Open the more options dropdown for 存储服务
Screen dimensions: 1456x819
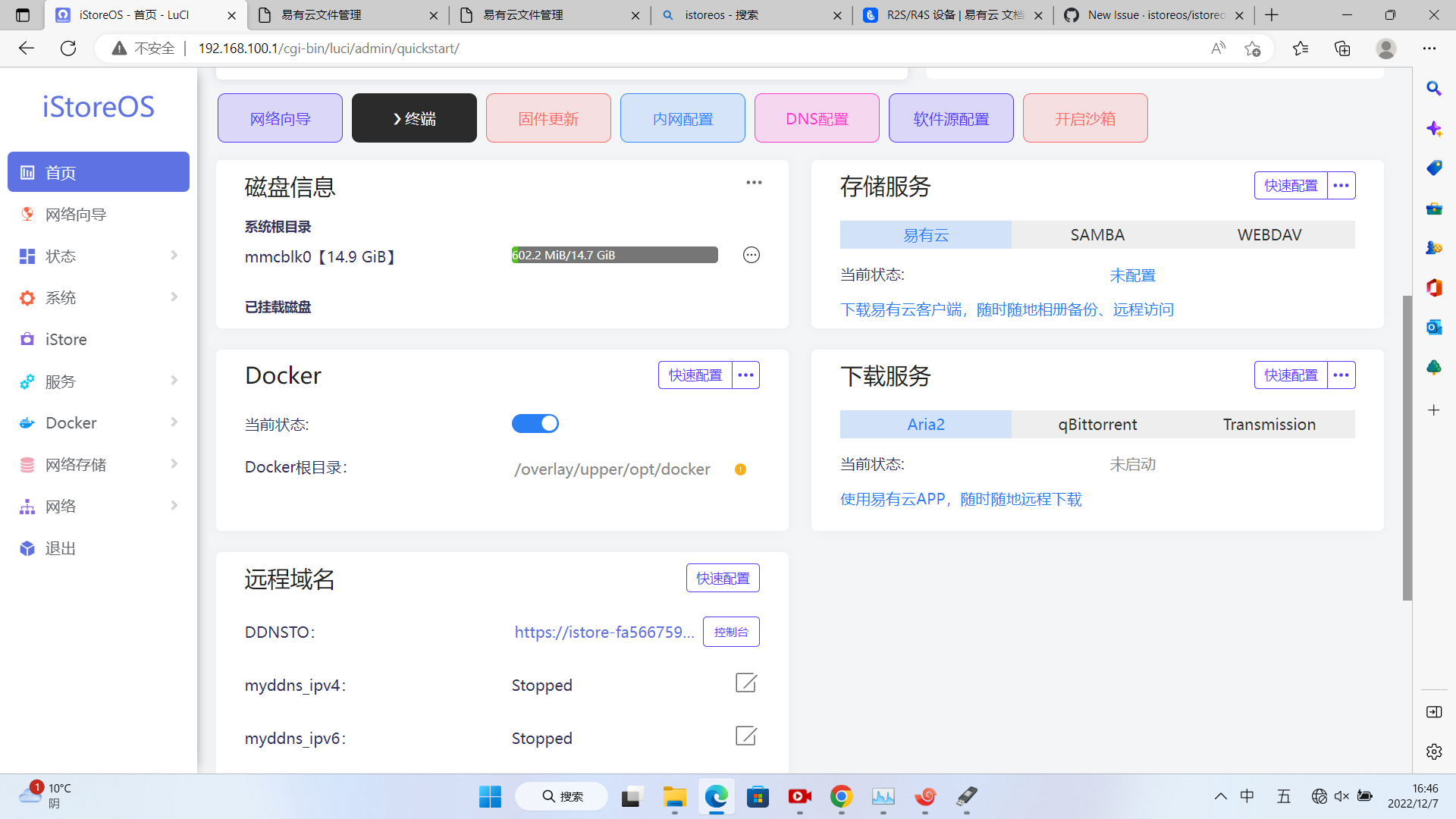1341,186
